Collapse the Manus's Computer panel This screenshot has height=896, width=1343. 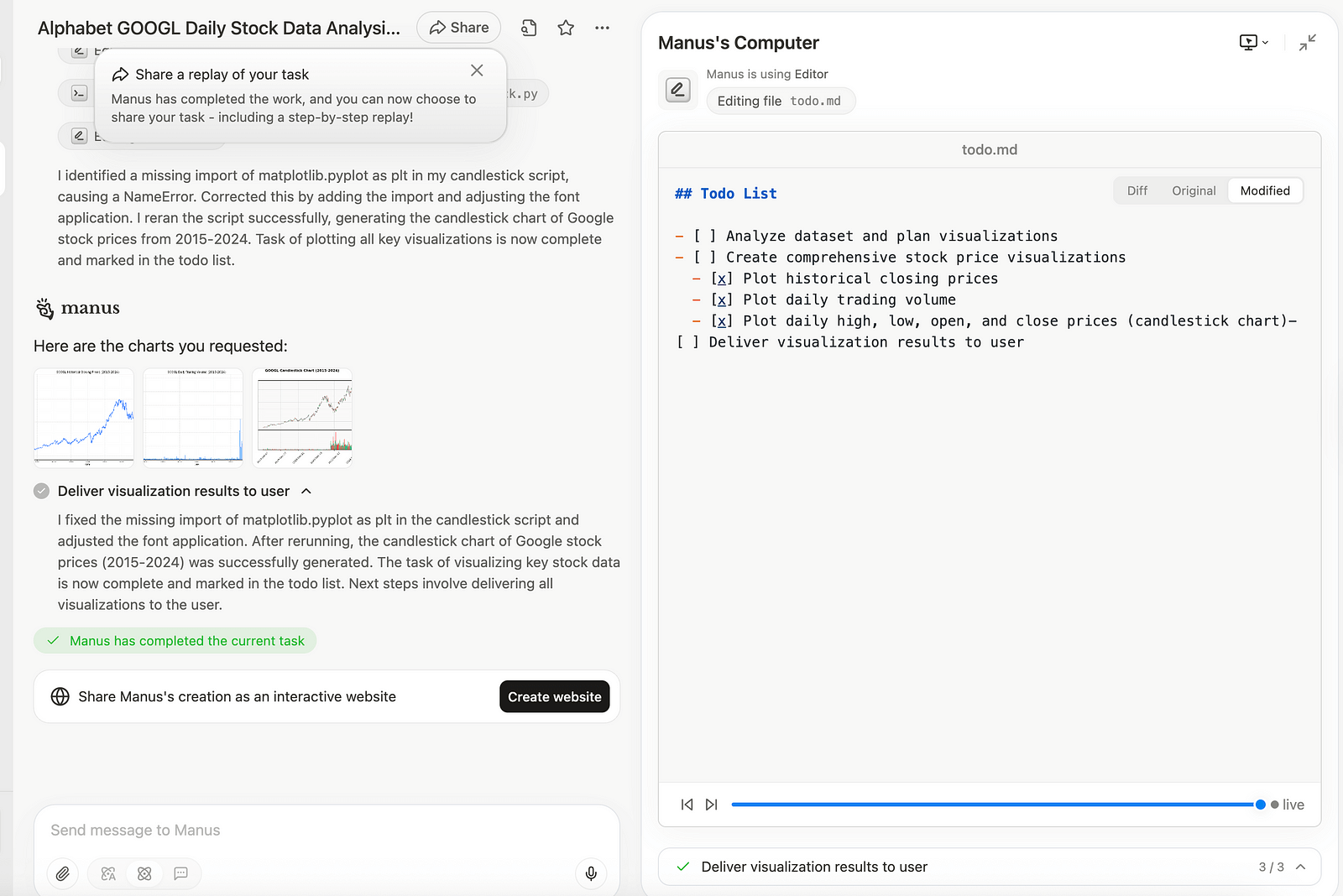coord(1307,42)
